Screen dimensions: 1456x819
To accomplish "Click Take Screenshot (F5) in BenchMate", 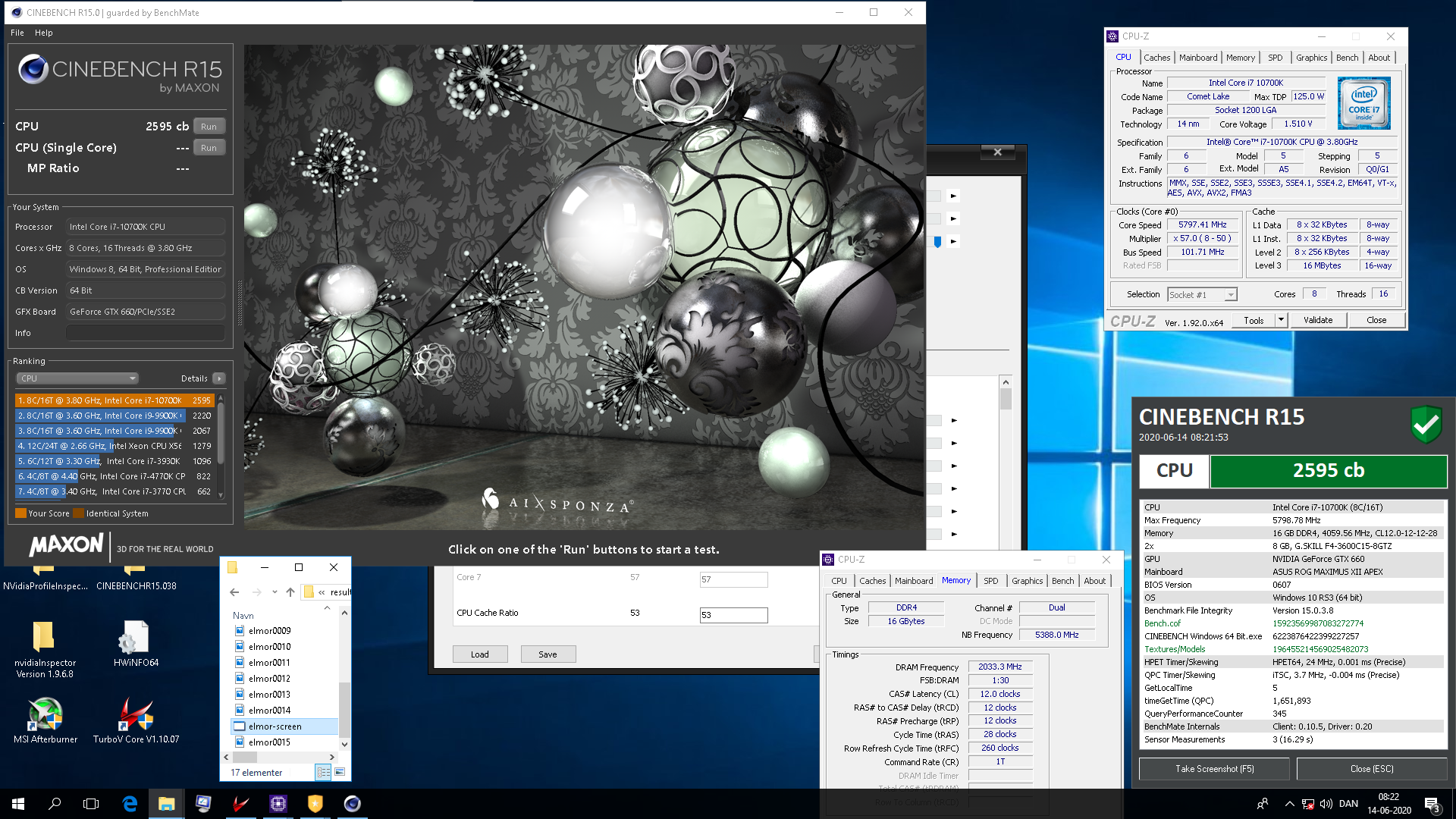I will pos(1214,769).
